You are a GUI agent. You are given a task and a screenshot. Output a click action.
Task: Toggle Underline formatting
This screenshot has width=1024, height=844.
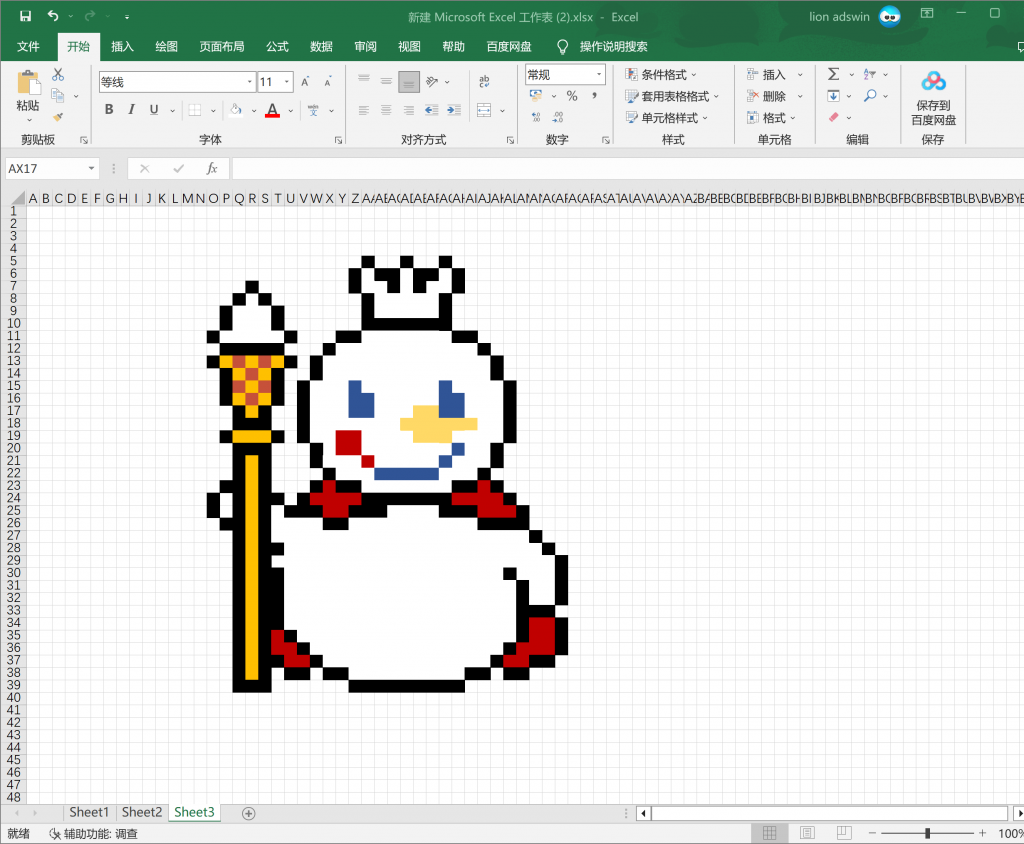tap(154, 110)
